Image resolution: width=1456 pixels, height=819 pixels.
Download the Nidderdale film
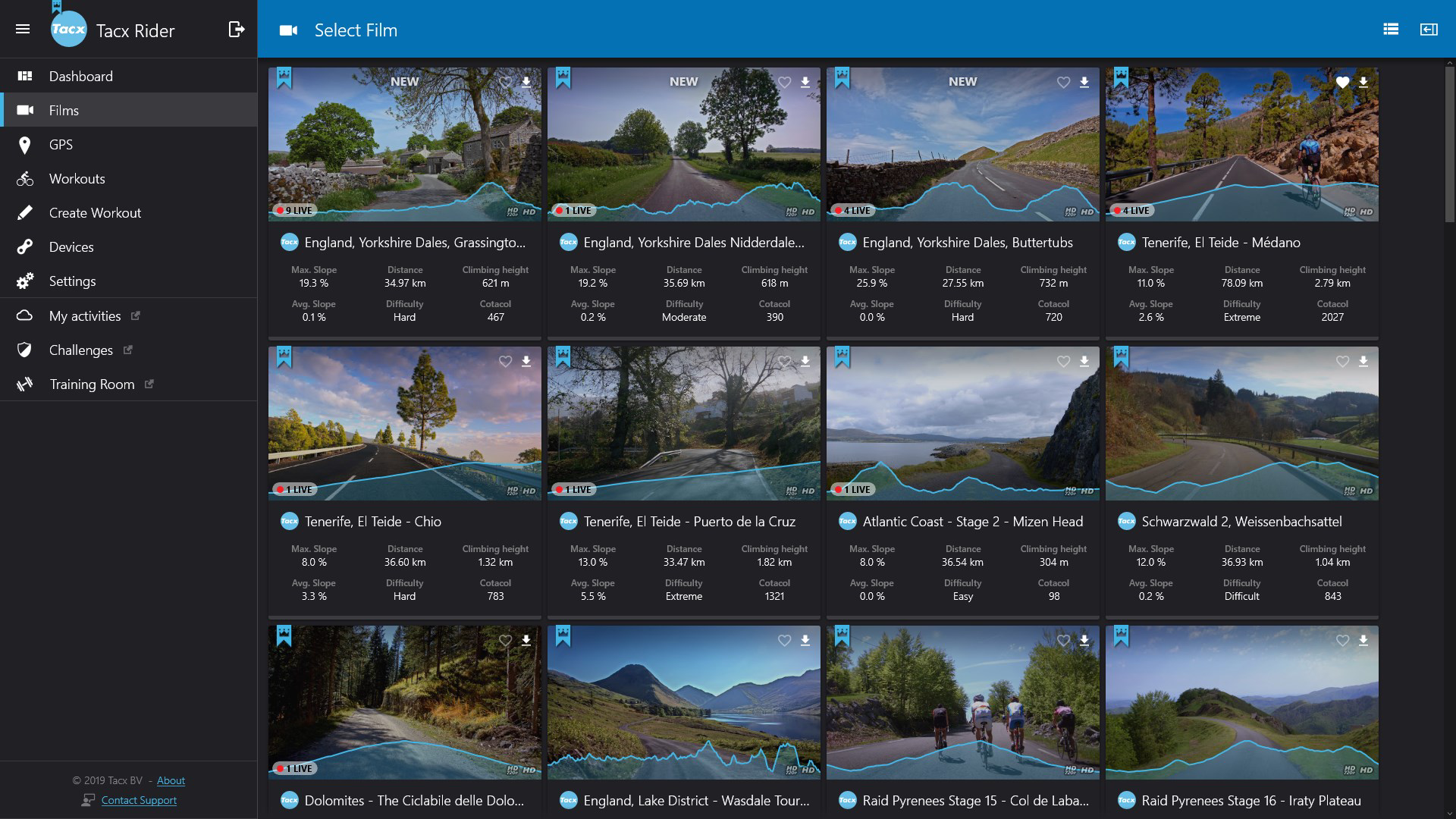point(805,82)
